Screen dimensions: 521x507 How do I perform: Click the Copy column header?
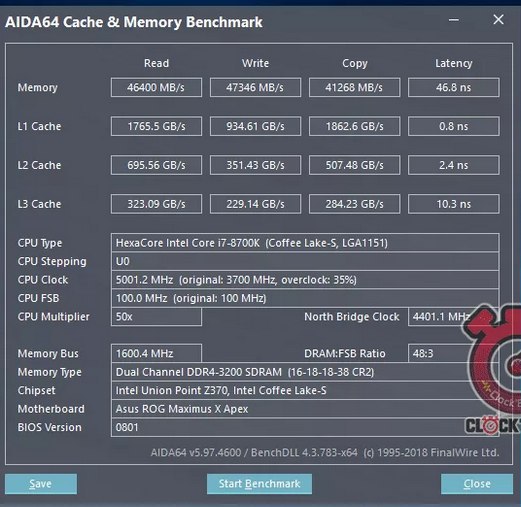point(355,63)
